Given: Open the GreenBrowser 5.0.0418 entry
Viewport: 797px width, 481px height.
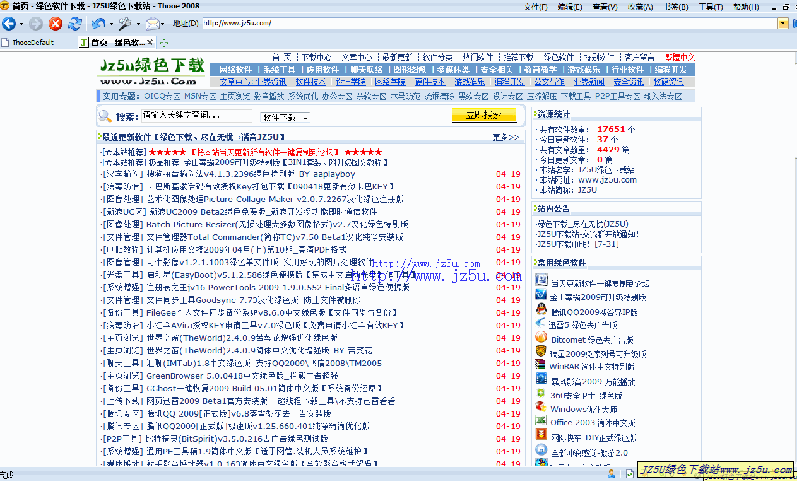Looking at the screenshot, I should [242, 376].
